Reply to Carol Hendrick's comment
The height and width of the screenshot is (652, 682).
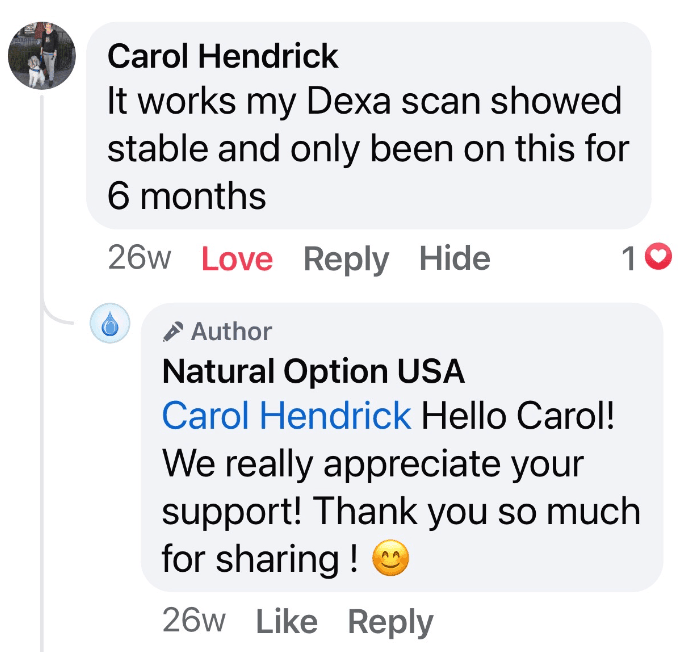[x=346, y=259]
